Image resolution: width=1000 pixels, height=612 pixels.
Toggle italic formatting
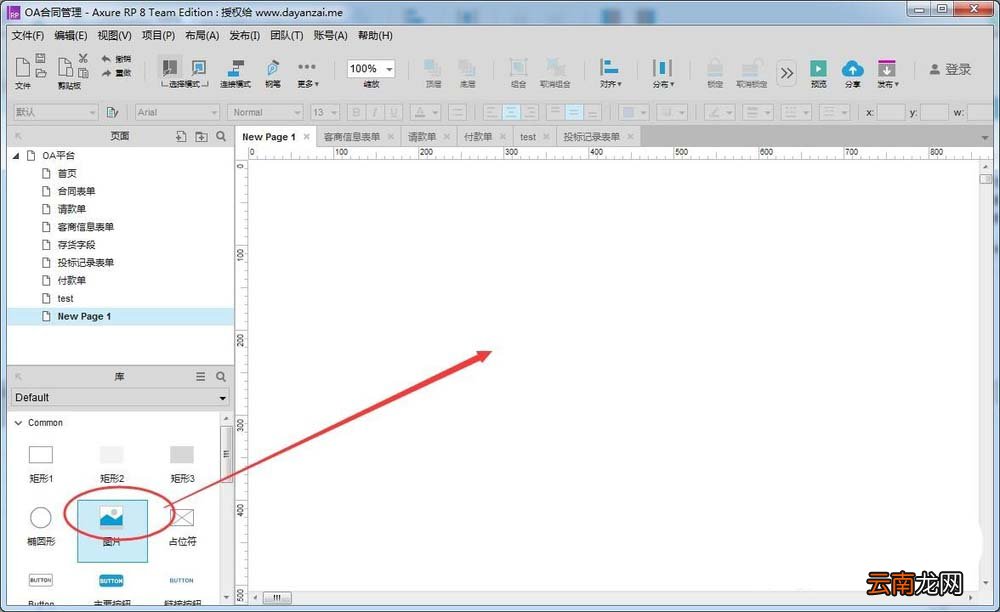pyautogui.click(x=375, y=113)
